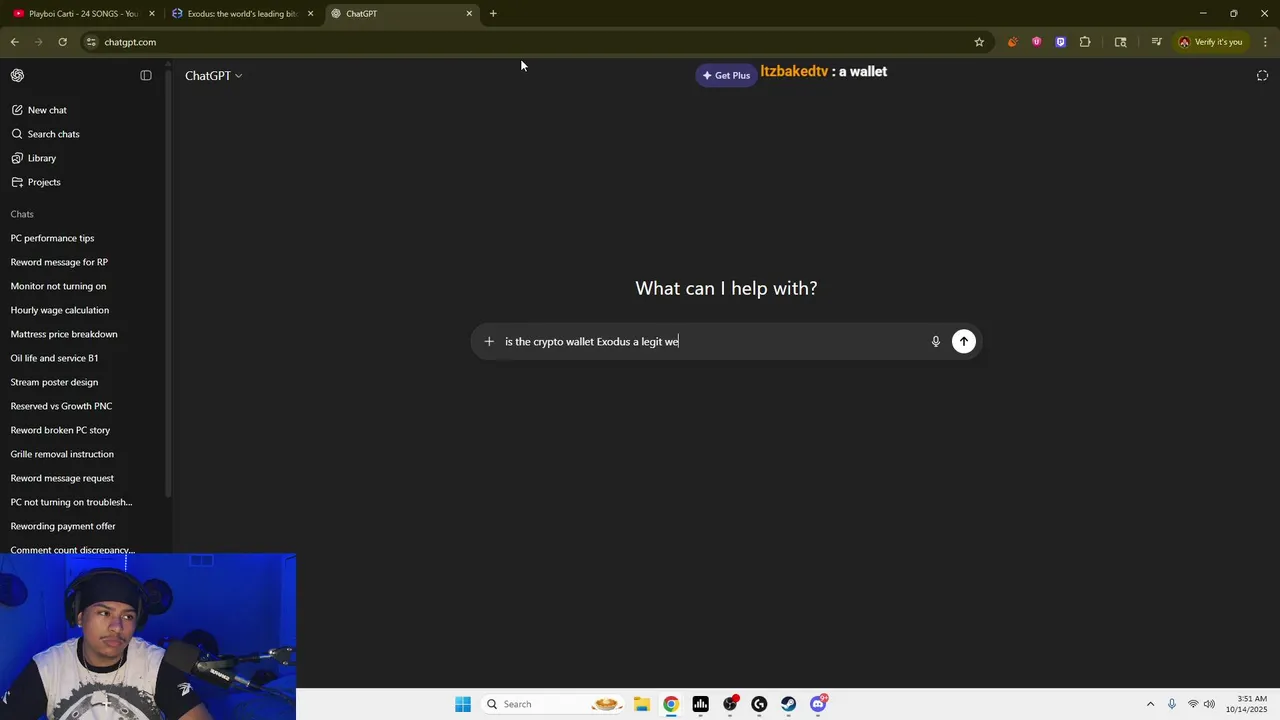Click the Get Plus button
This screenshot has width=1280, height=720.
(726, 75)
